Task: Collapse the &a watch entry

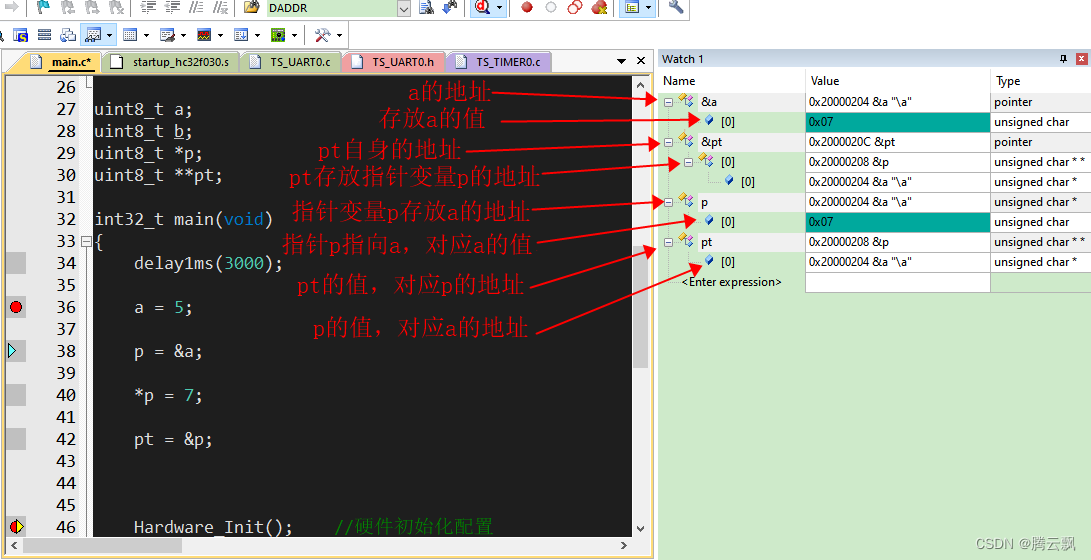Action: click(668, 102)
